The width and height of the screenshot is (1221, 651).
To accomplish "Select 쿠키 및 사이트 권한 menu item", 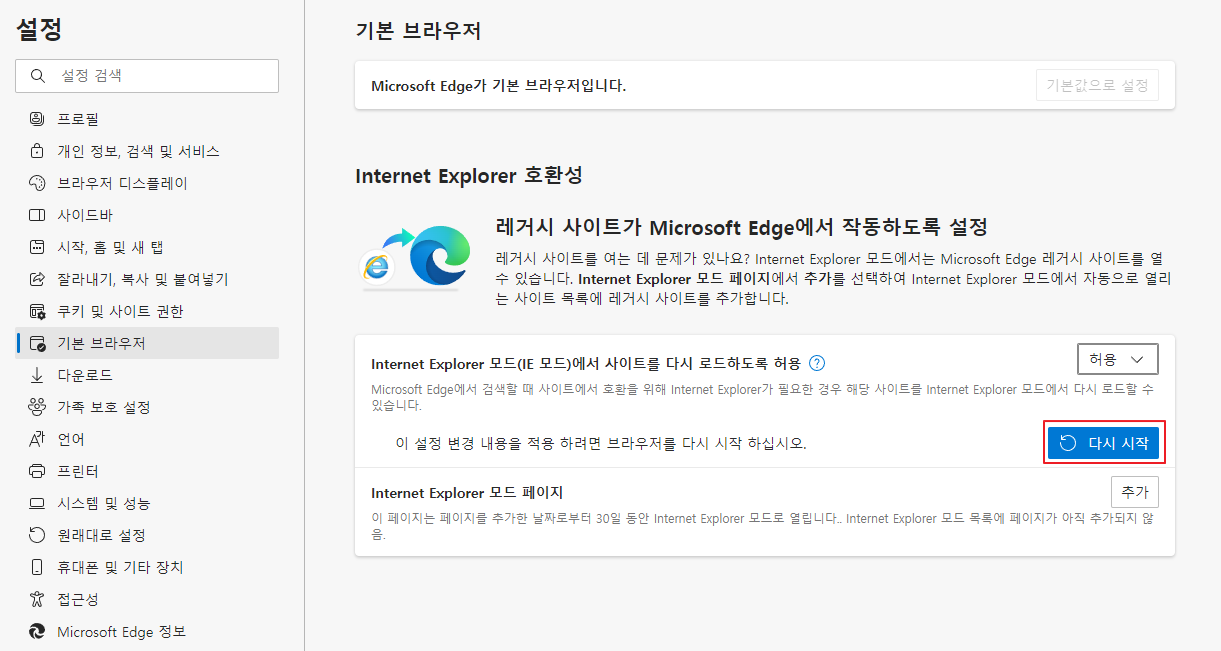I will pos(147,311).
